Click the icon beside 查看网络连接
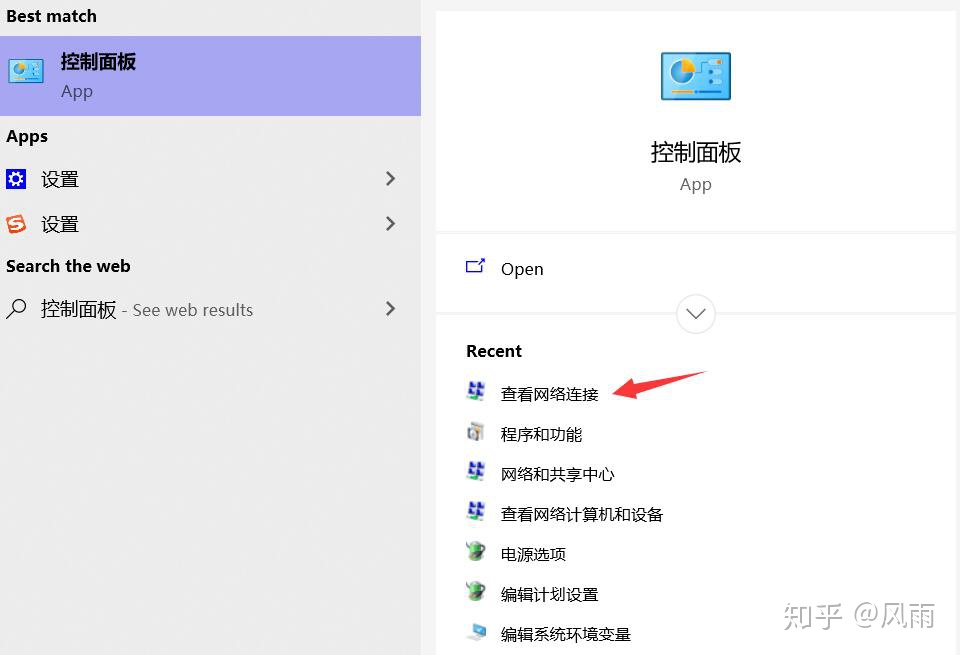 (476, 391)
